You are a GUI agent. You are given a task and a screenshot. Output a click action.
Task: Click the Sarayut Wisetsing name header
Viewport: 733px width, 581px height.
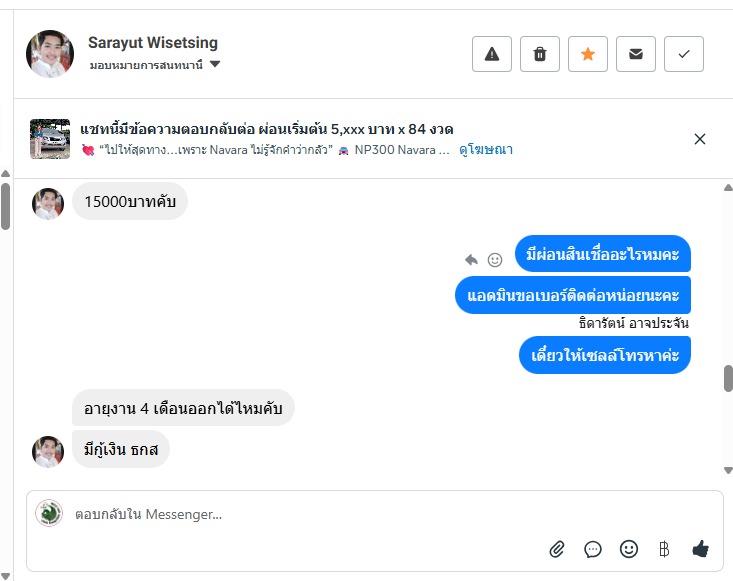click(x=153, y=43)
